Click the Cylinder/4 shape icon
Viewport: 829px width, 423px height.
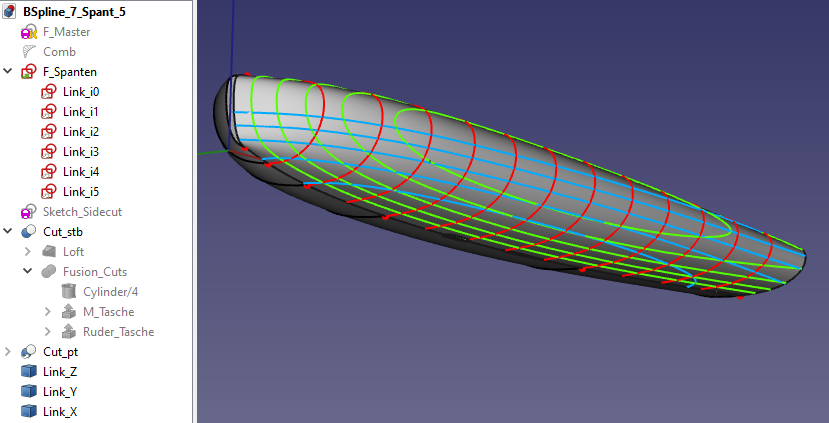click(x=69, y=292)
